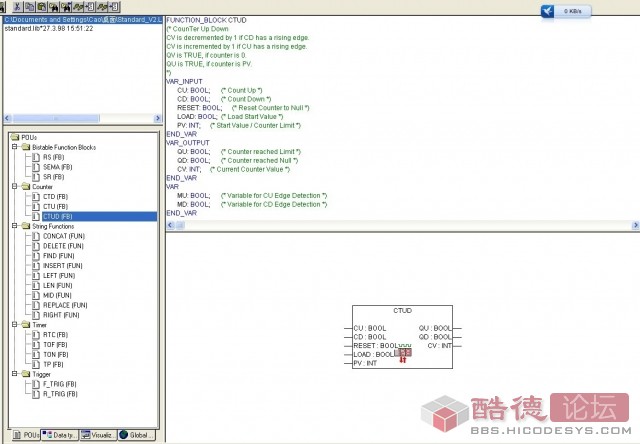640x444 pixels.
Task: Collapse the Counter folder node
Action: pos(14,186)
